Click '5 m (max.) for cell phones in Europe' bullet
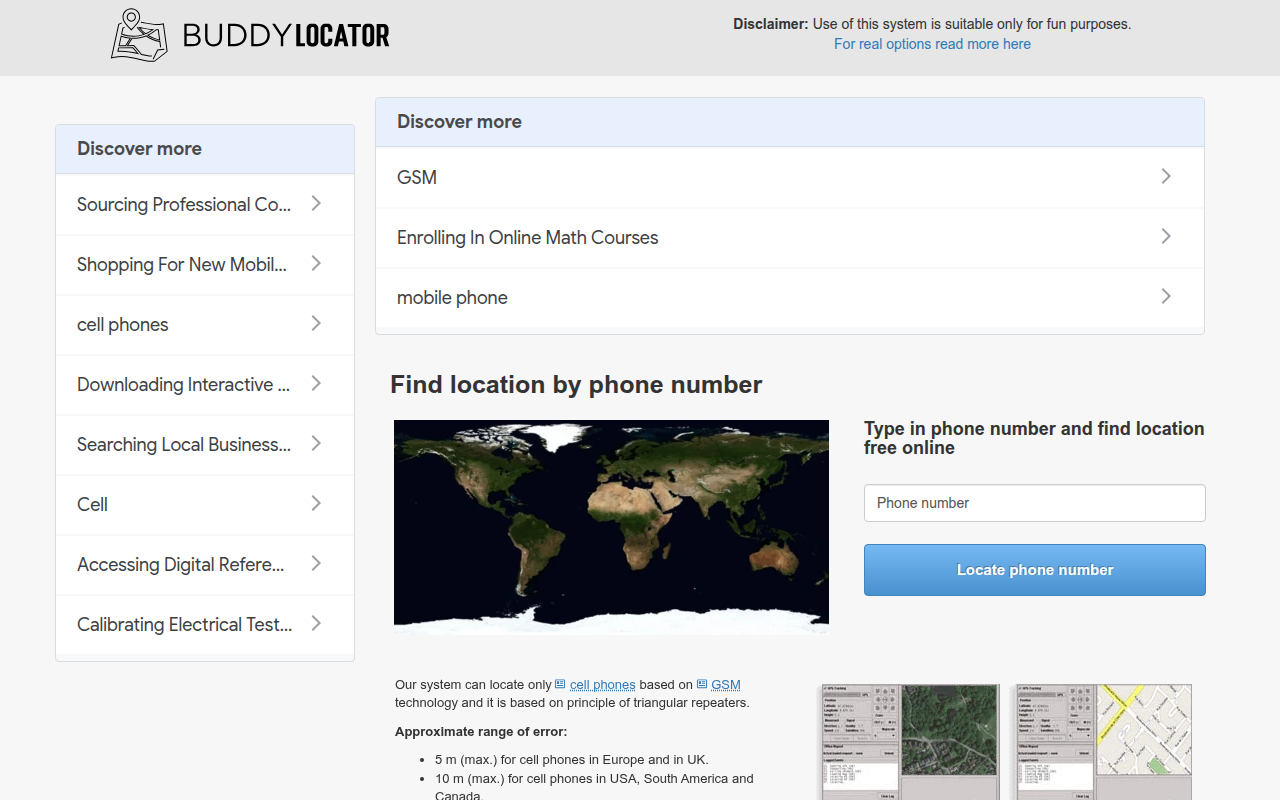Viewport: 1280px width, 800px height. pyautogui.click(x=572, y=760)
